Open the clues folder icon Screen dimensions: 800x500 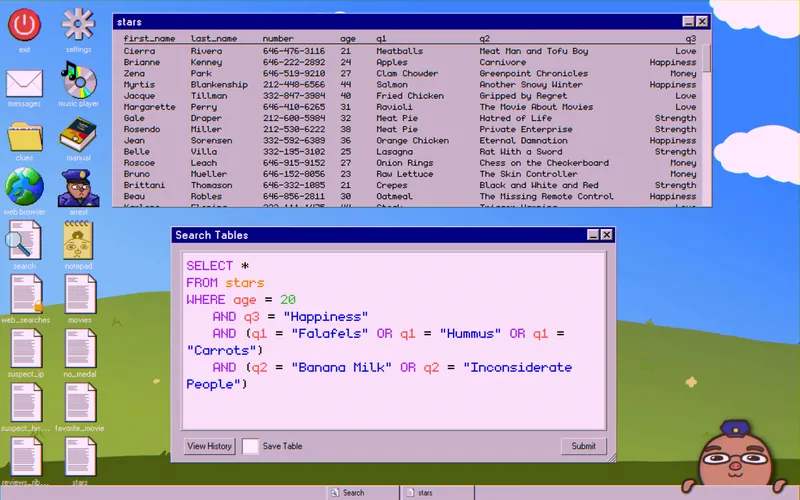[24, 136]
